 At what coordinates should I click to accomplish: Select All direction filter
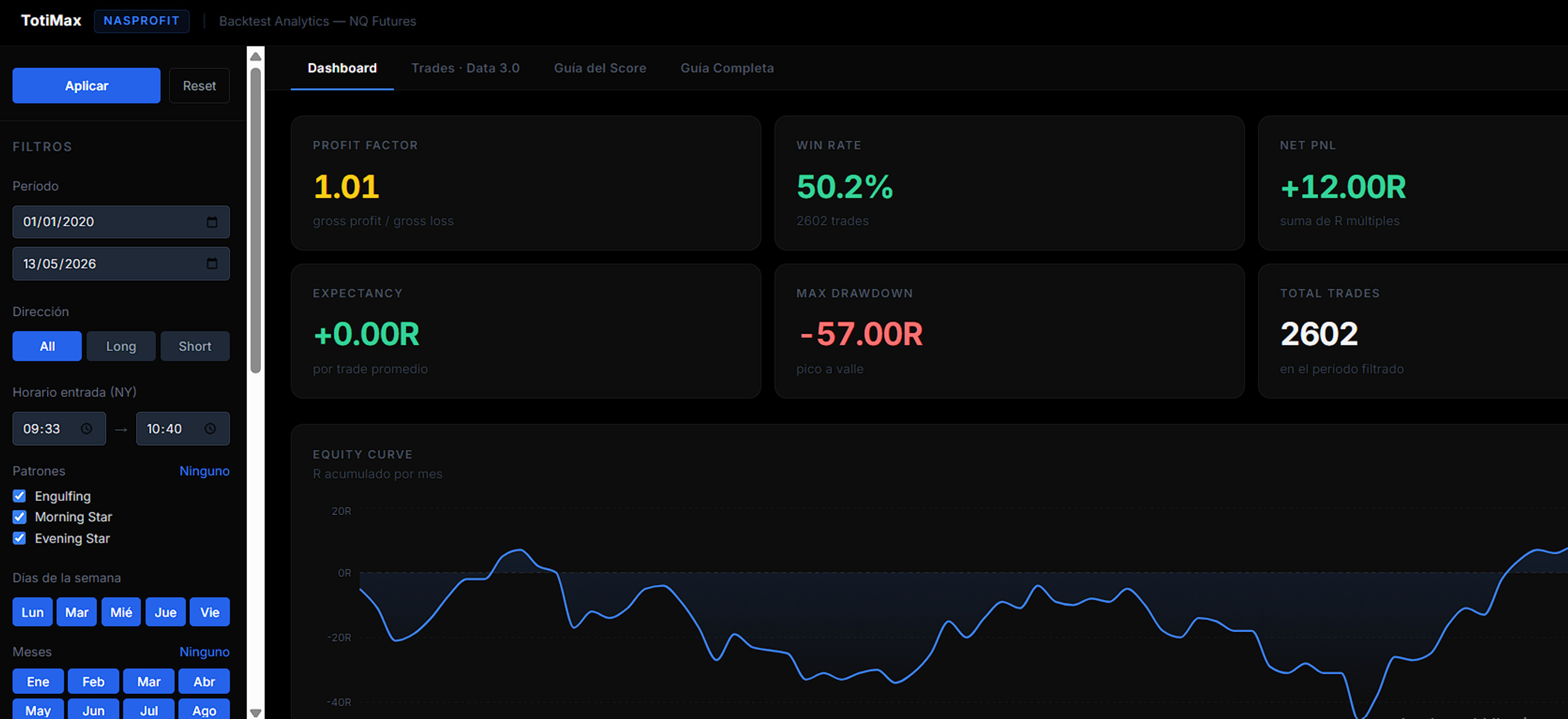point(47,346)
